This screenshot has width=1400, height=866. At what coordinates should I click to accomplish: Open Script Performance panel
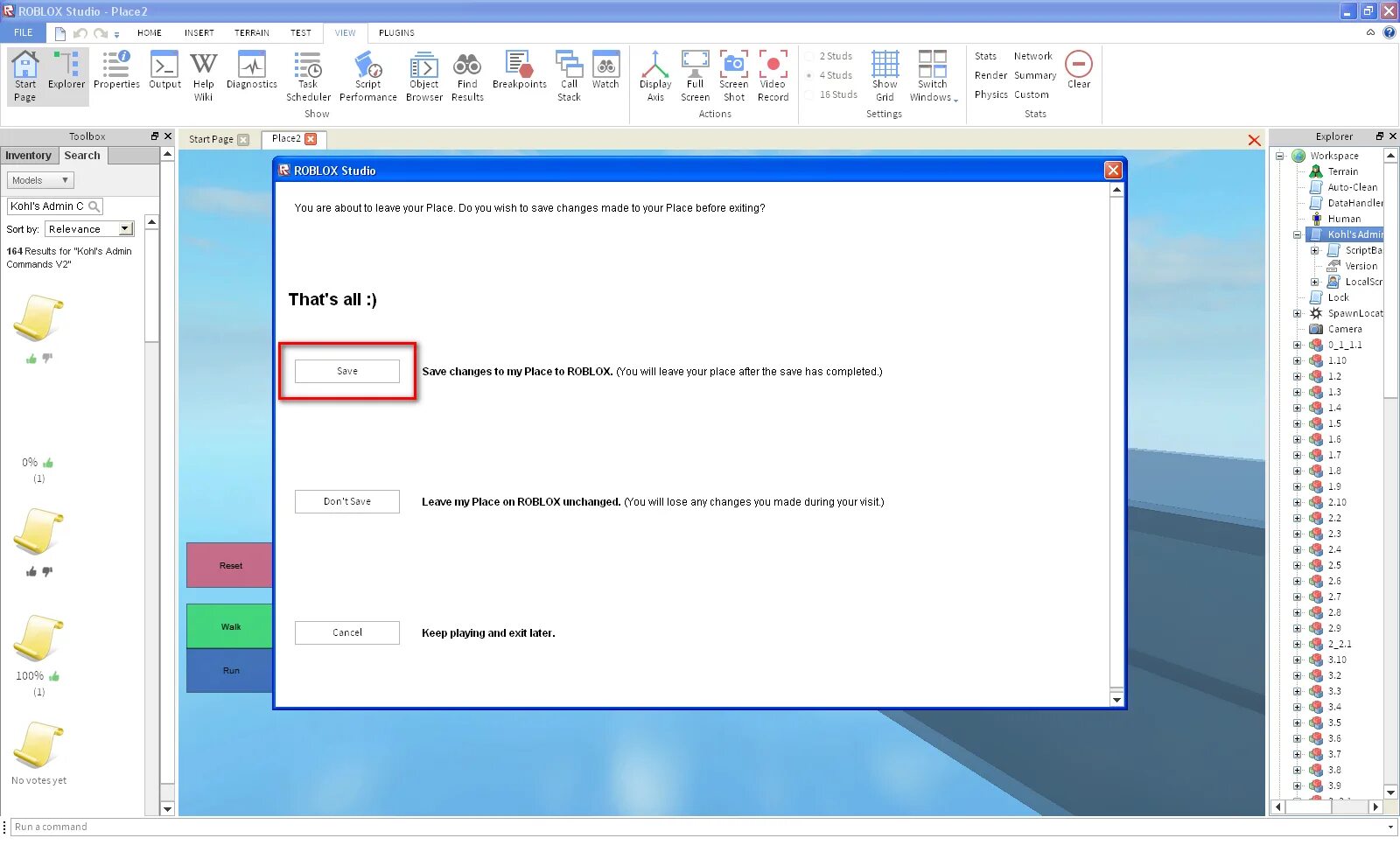(367, 76)
